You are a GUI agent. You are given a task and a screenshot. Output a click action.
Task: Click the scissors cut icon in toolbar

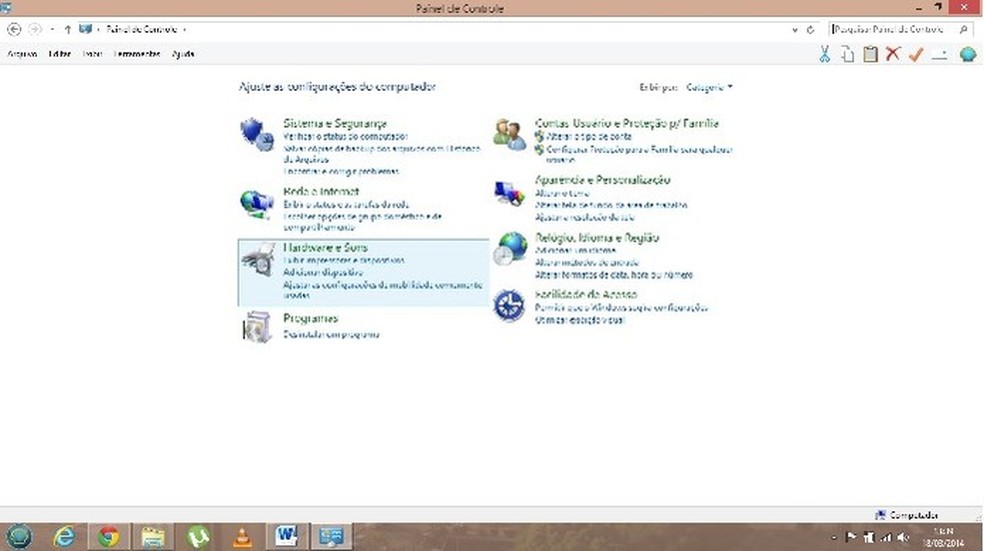(824, 54)
